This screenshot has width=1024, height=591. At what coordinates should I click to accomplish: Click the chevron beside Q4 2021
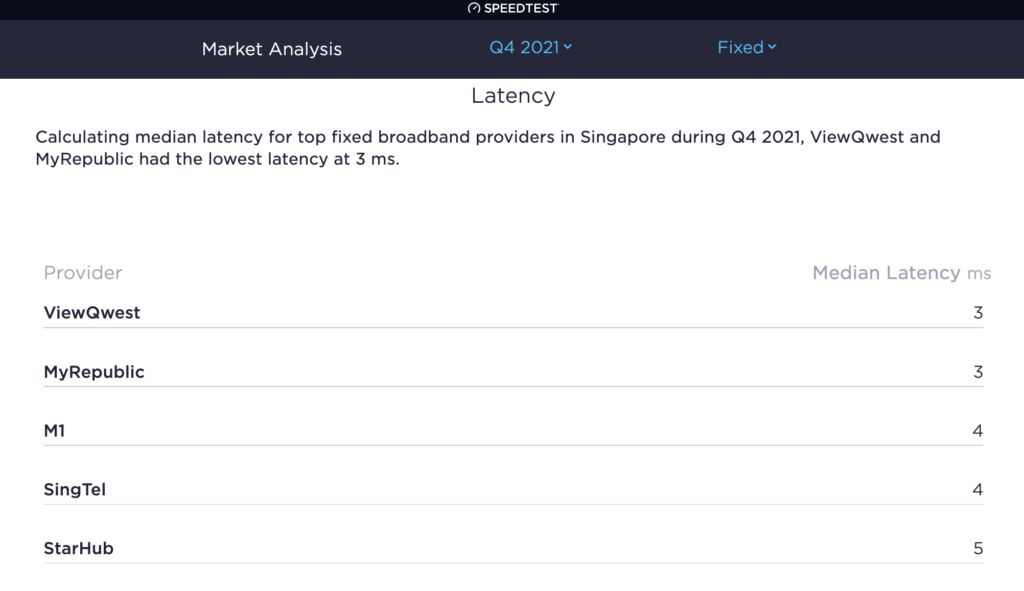(568, 47)
